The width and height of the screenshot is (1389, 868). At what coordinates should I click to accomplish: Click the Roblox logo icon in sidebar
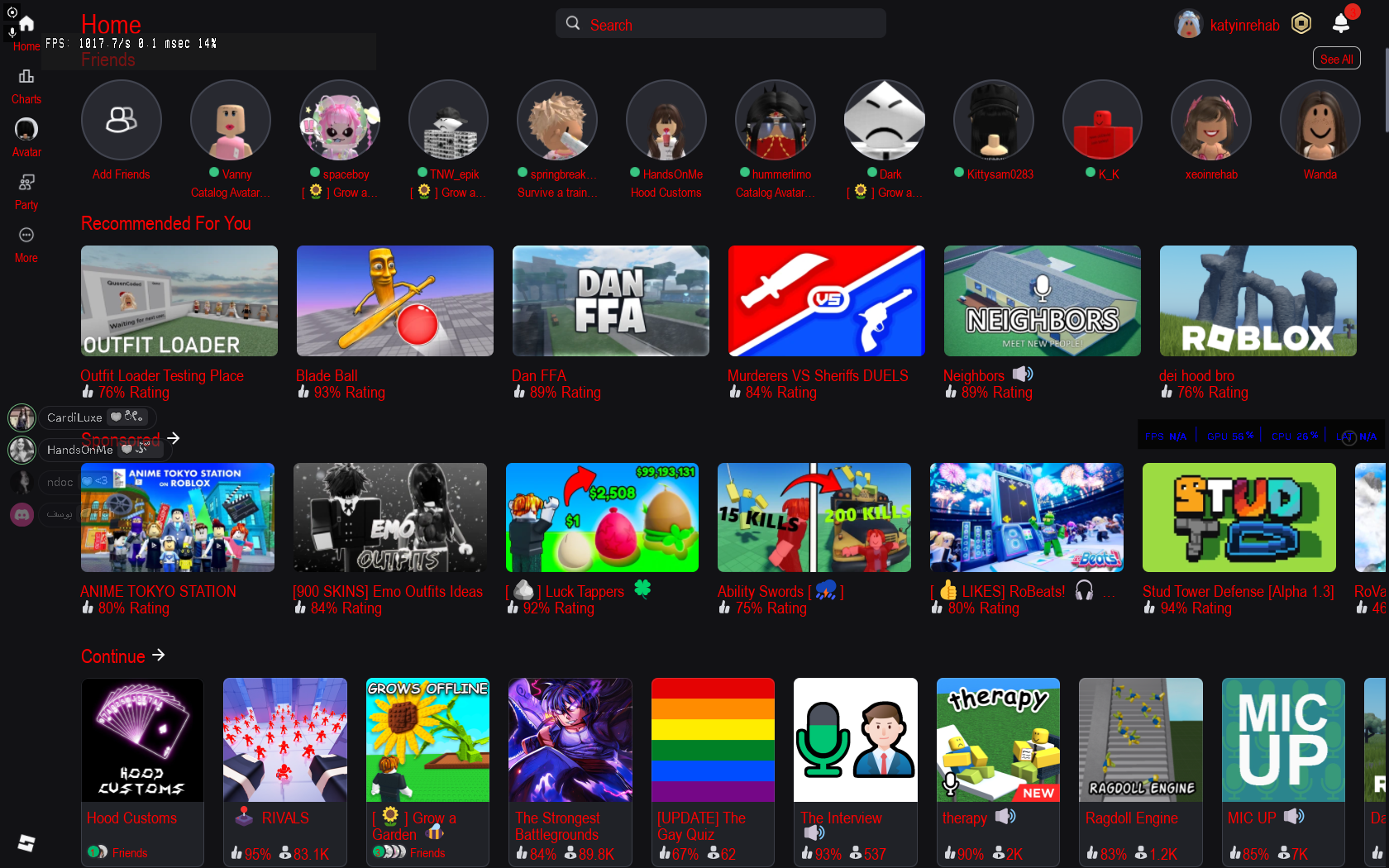[x=26, y=843]
